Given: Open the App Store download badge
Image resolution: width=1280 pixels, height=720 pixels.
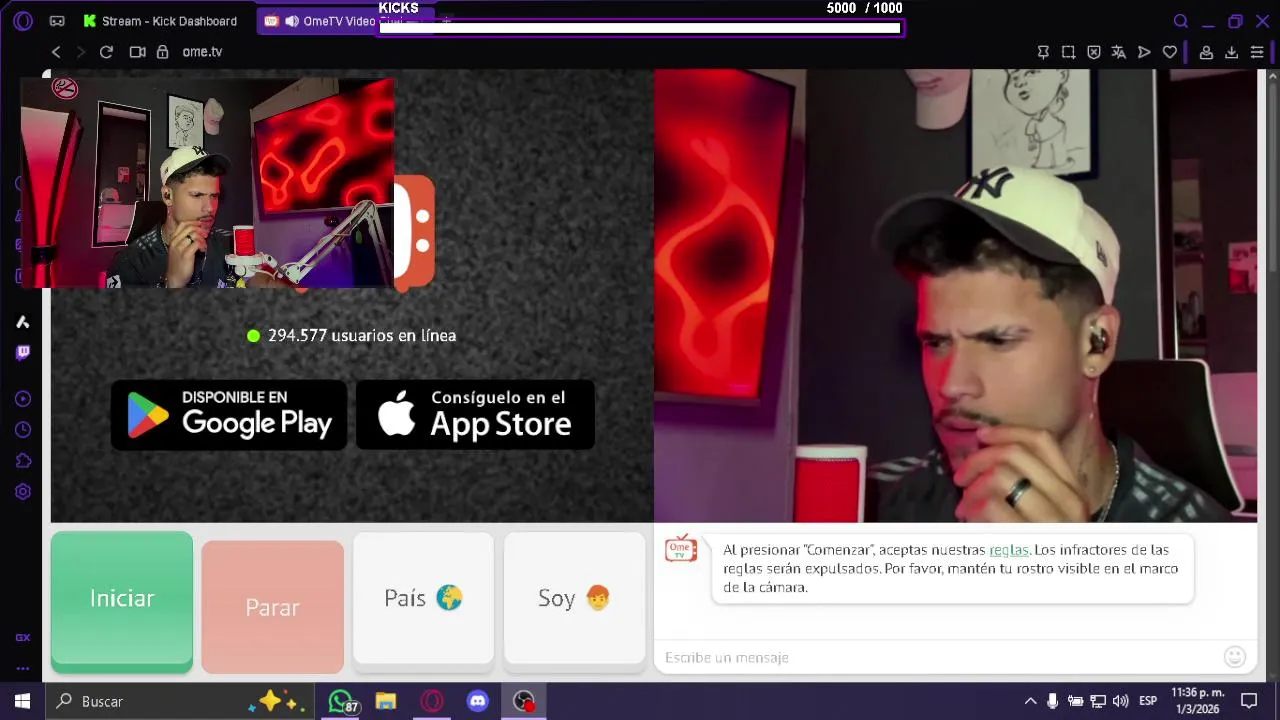Looking at the screenshot, I should pyautogui.click(x=475, y=414).
